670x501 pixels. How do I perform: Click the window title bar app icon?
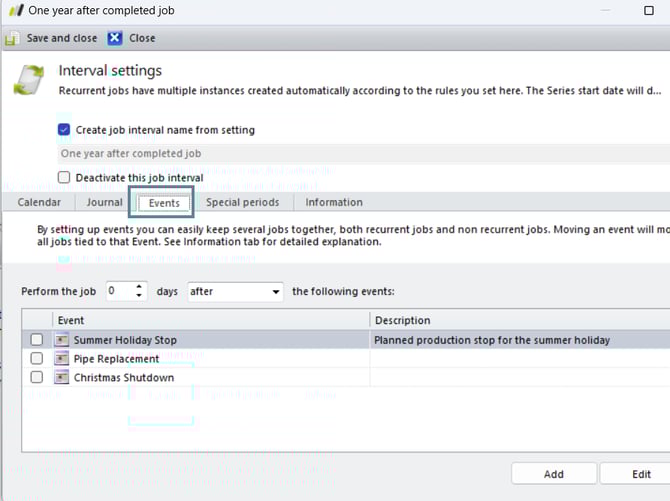(x=12, y=10)
